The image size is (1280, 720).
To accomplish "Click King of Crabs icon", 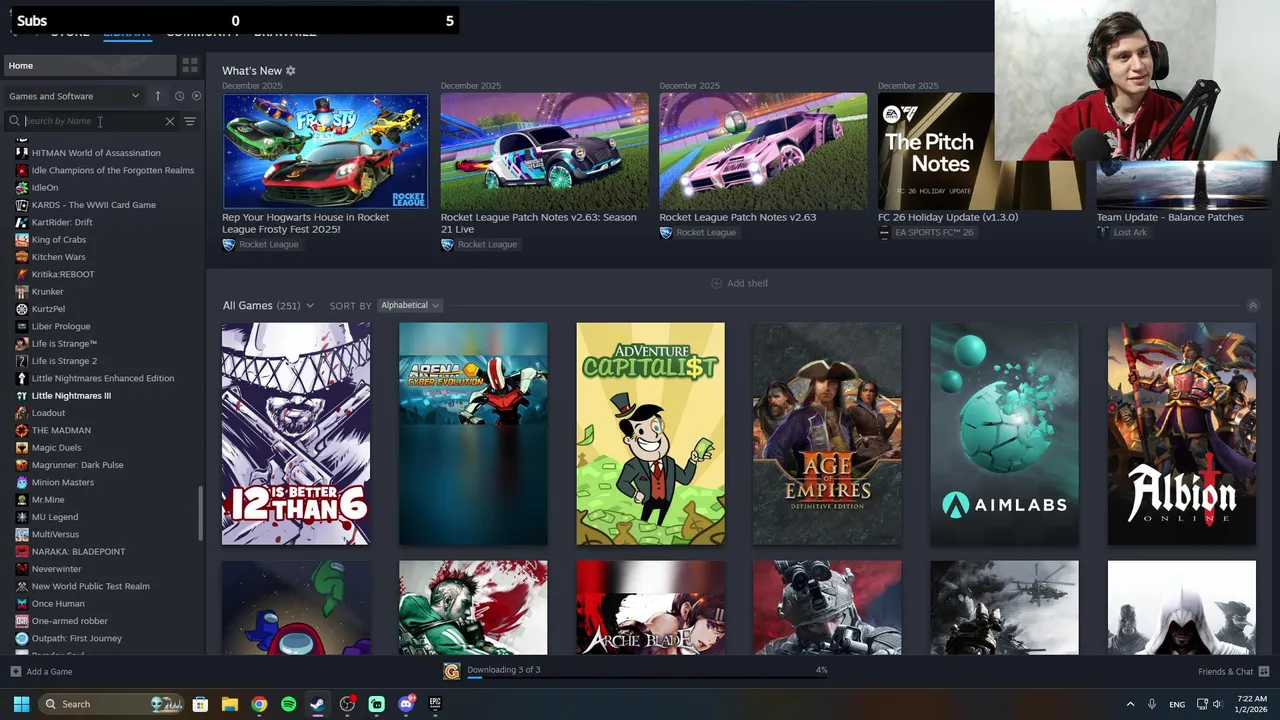I will click(x=22, y=239).
